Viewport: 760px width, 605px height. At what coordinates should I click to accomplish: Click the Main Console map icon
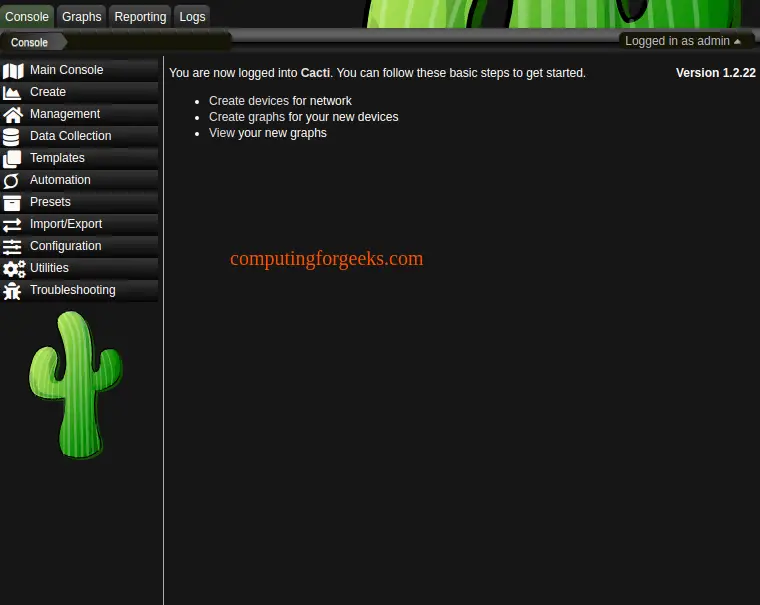tap(13, 71)
